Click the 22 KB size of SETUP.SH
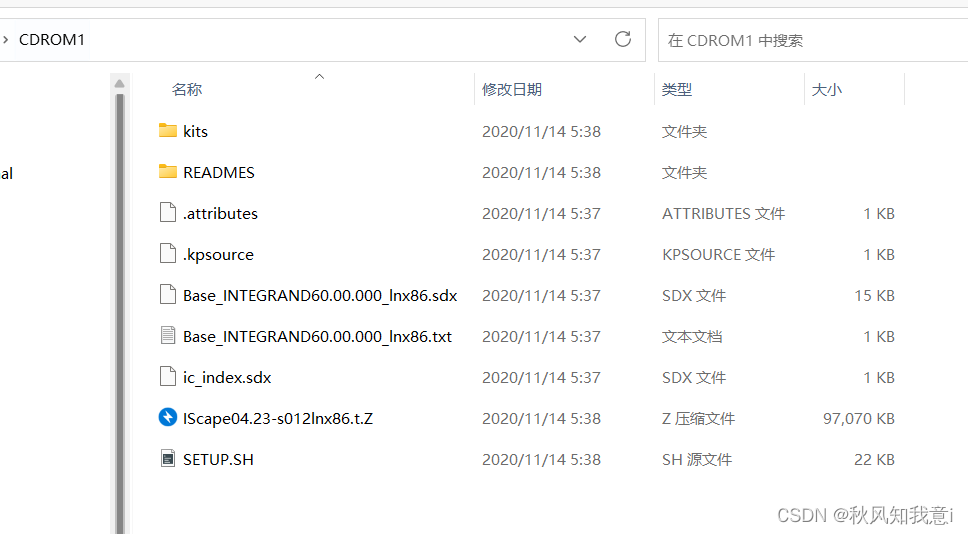The height and width of the screenshot is (534, 968). (x=874, y=459)
